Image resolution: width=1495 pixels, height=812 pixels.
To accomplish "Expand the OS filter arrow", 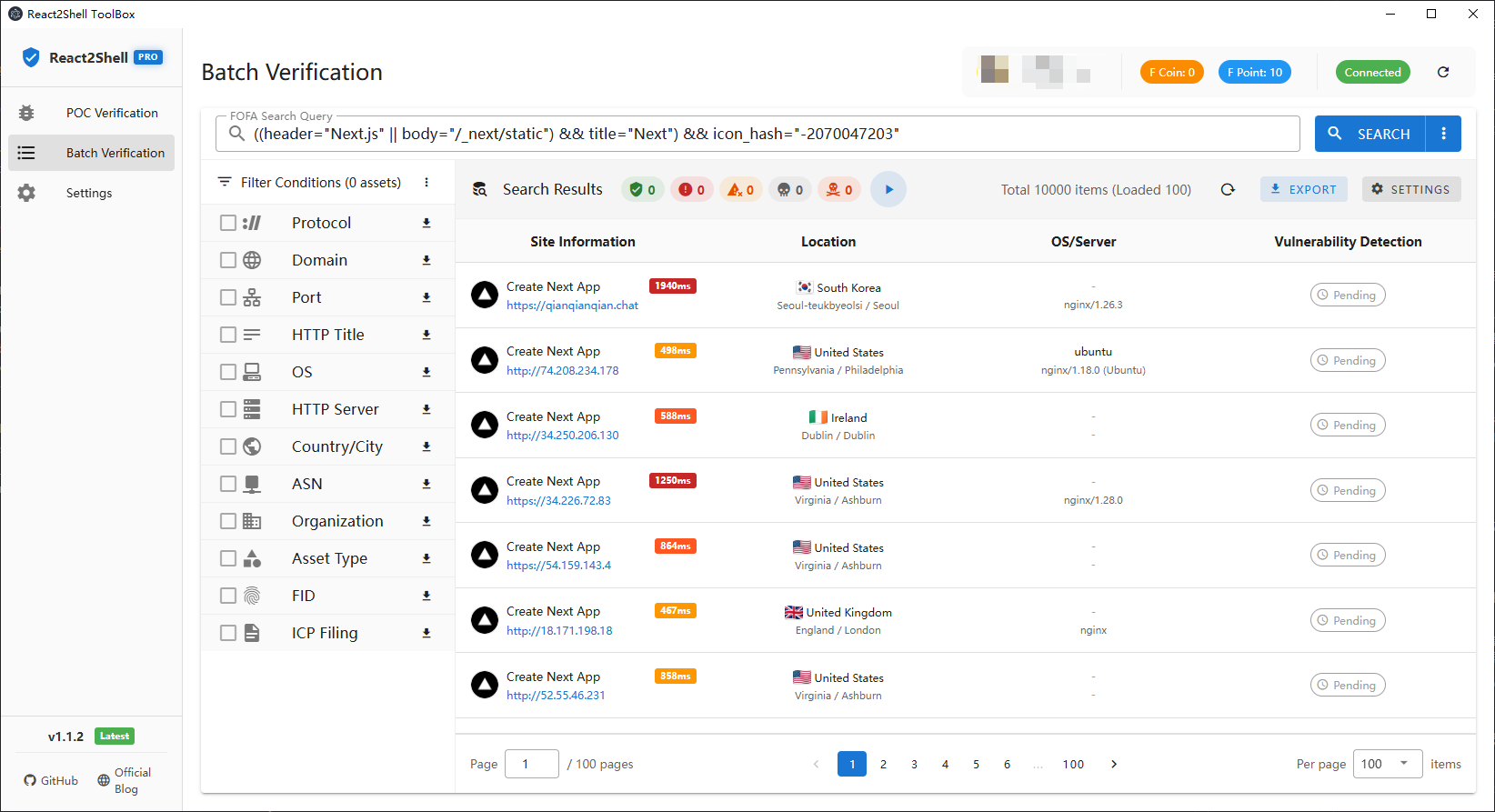I will click(x=426, y=372).
